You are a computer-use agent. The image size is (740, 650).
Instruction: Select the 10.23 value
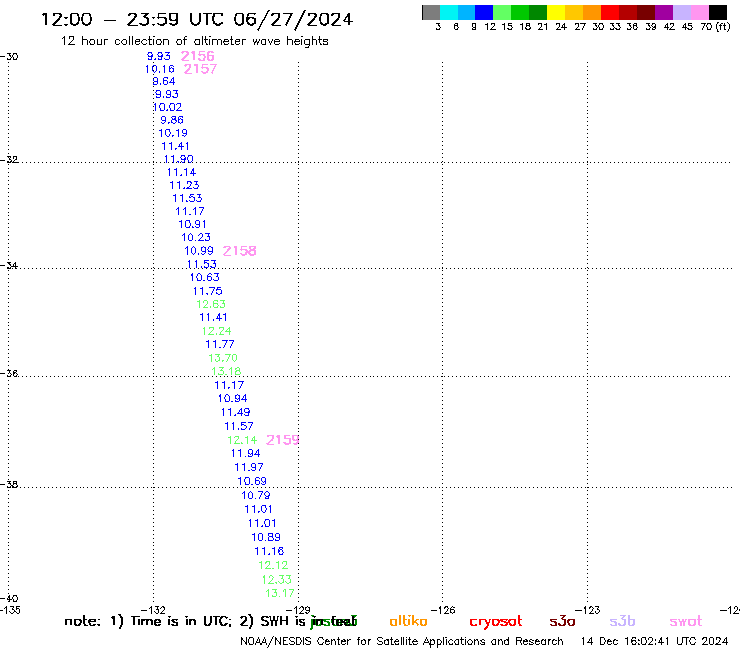tap(196, 237)
